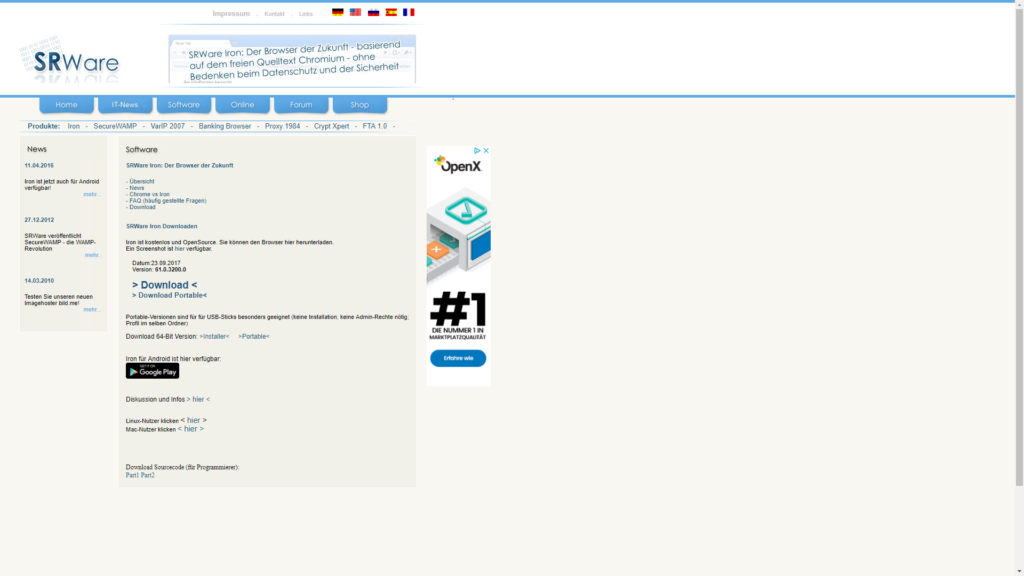Click the AdChoices triangle icon
Viewport: 1024px width, 576px height.
point(477,150)
